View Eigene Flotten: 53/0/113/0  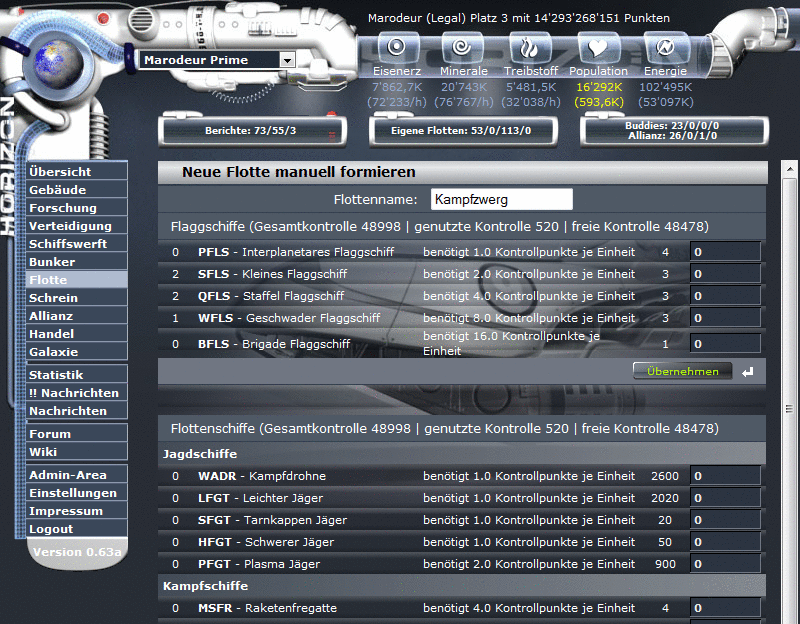click(x=463, y=130)
